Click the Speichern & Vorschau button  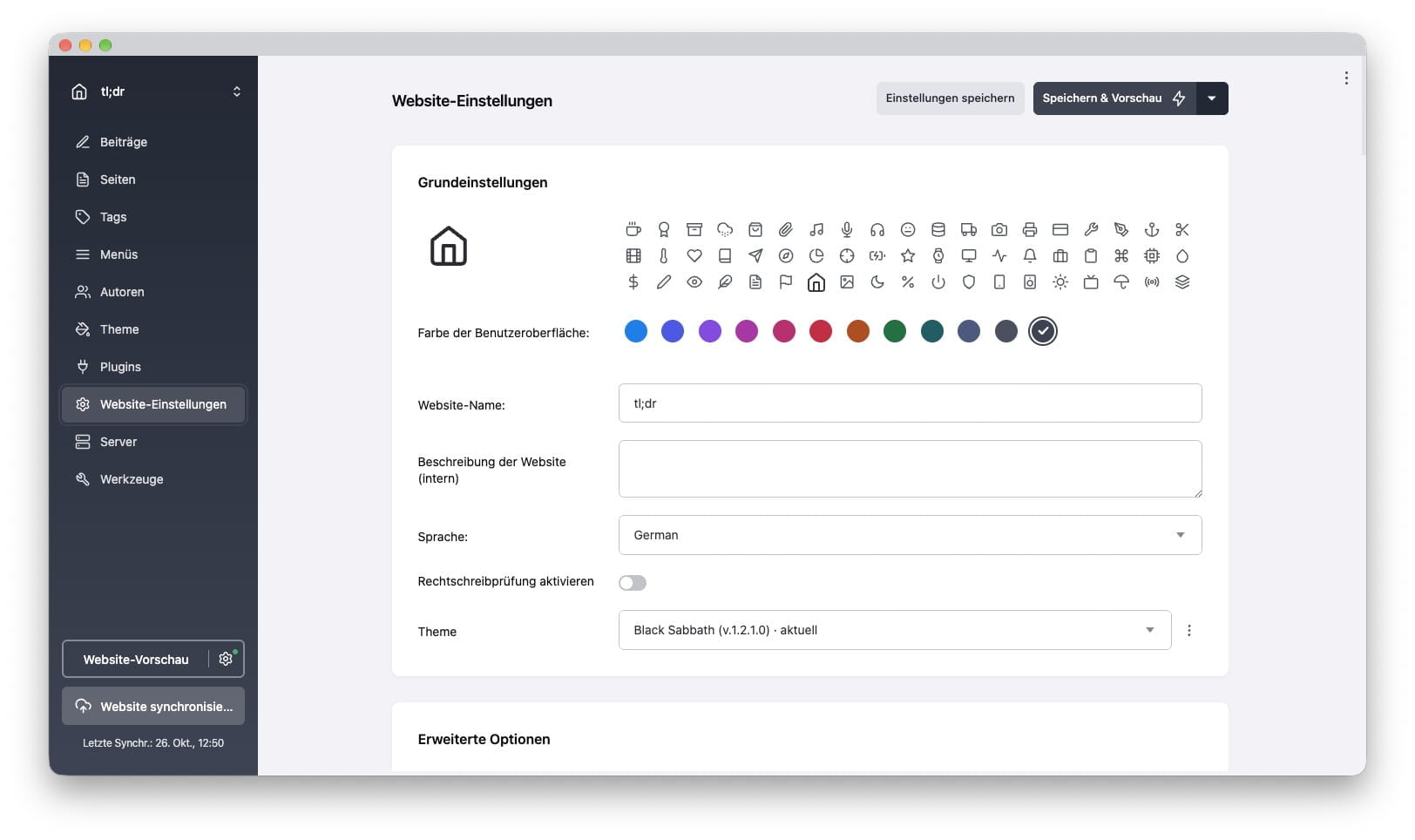1114,98
